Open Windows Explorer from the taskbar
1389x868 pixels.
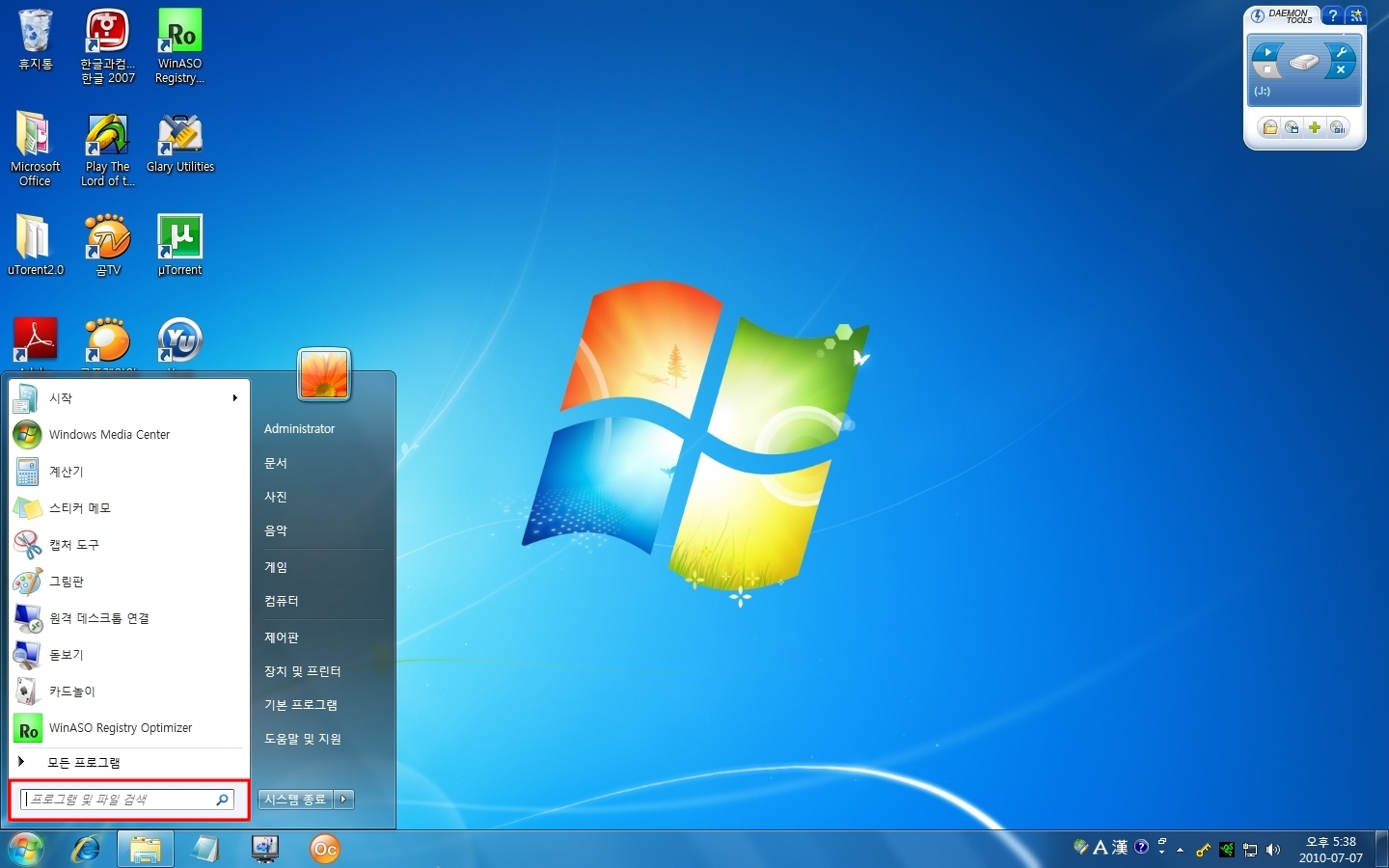[x=146, y=849]
